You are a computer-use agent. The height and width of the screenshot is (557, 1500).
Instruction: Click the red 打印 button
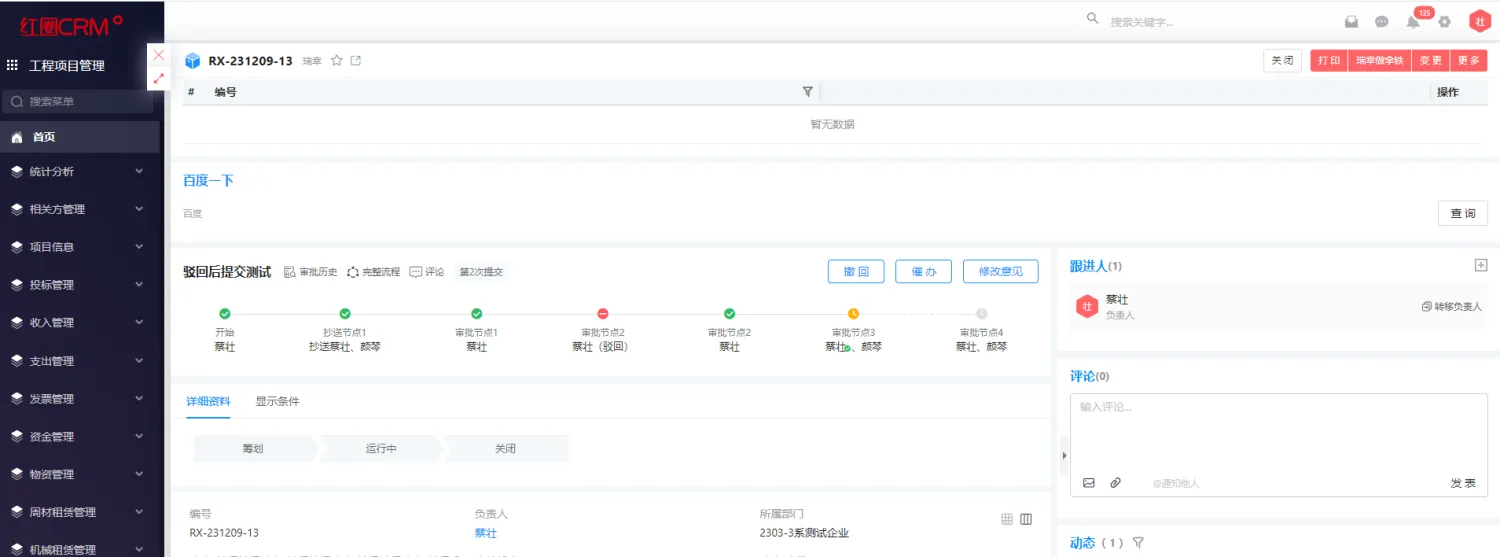(x=1328, y=61)
